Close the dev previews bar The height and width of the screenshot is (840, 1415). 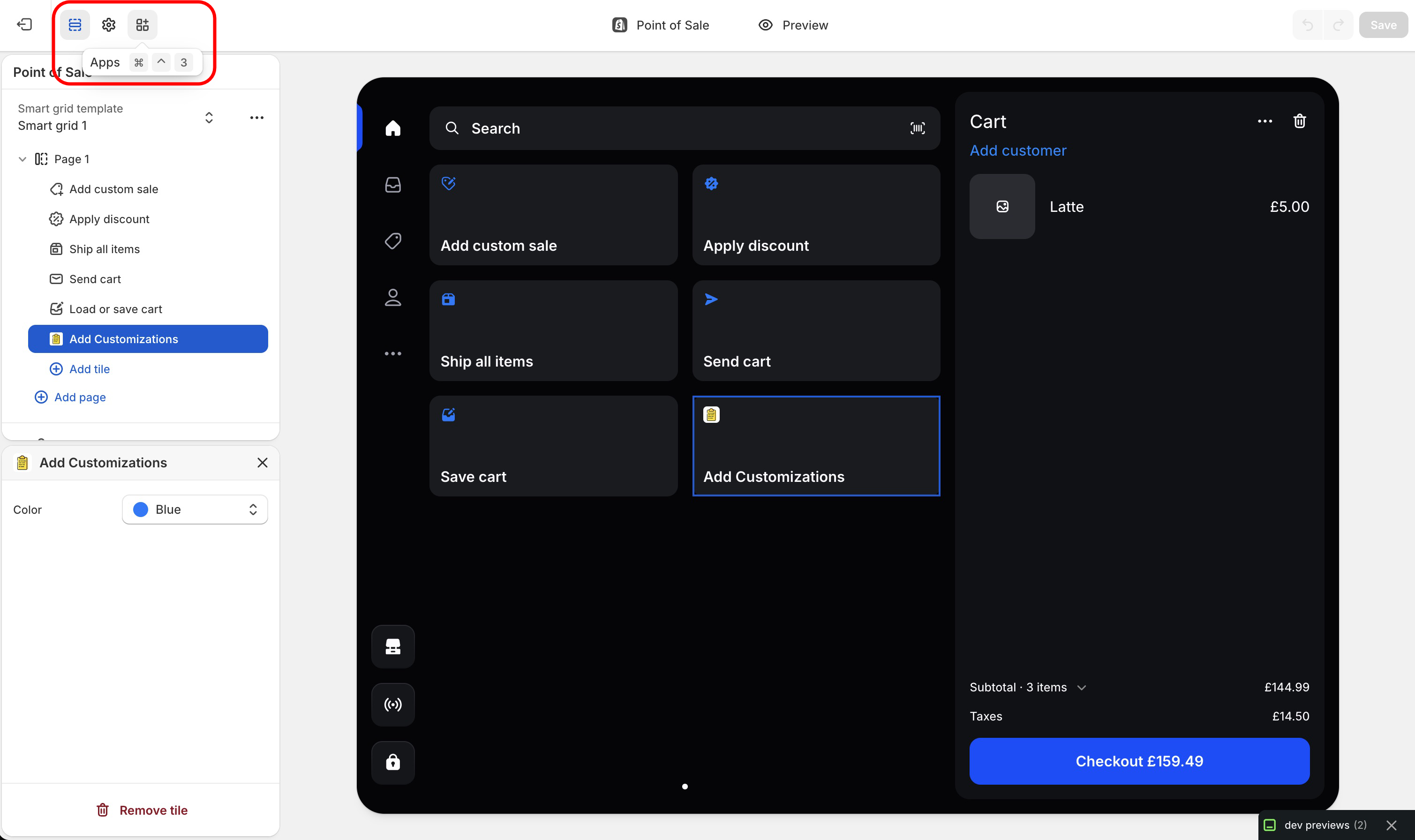[1391, 825]
